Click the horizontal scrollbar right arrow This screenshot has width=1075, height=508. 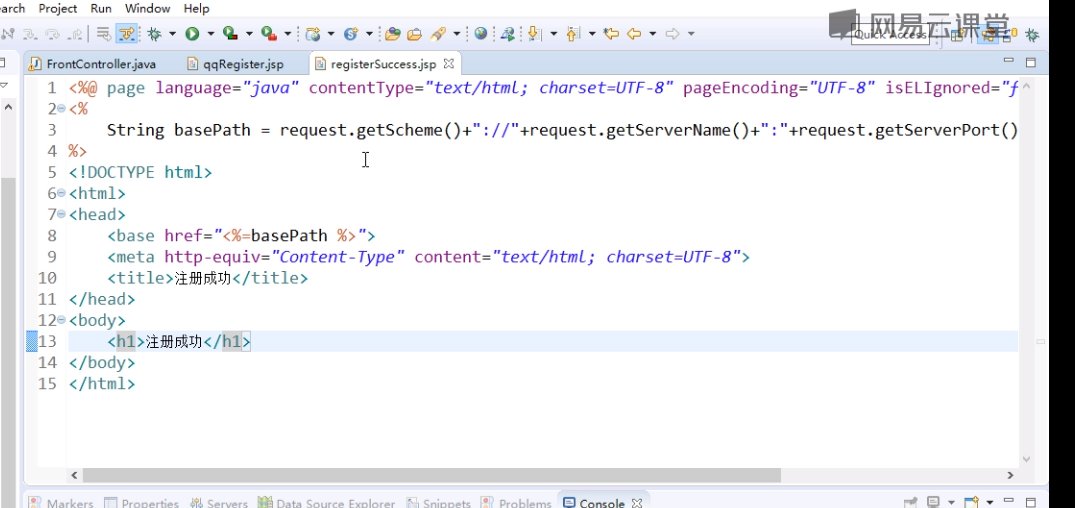[1010, 475]
